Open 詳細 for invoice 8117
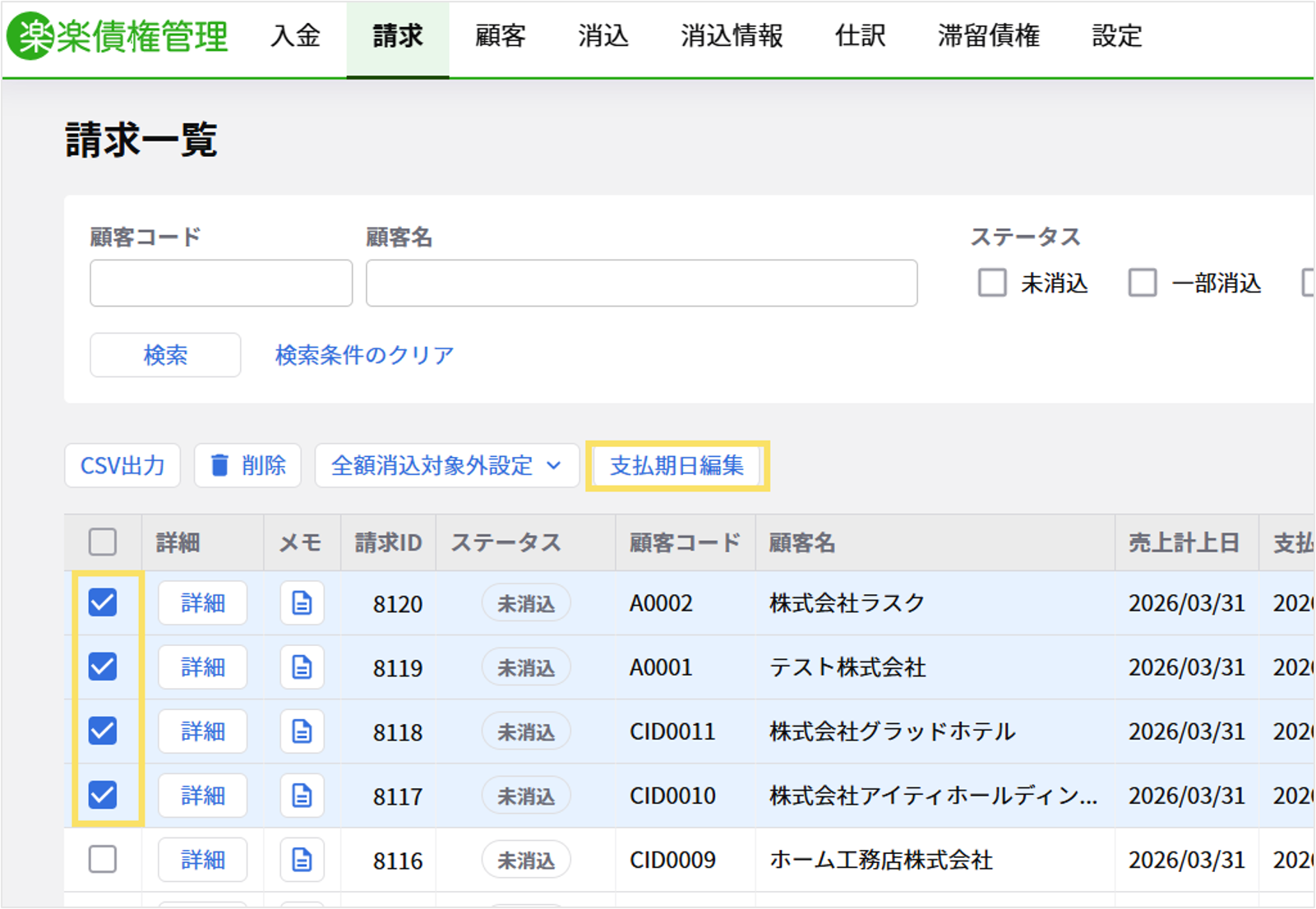The image size is (1316, 909). pyautogui.click(x=203, y=796)
